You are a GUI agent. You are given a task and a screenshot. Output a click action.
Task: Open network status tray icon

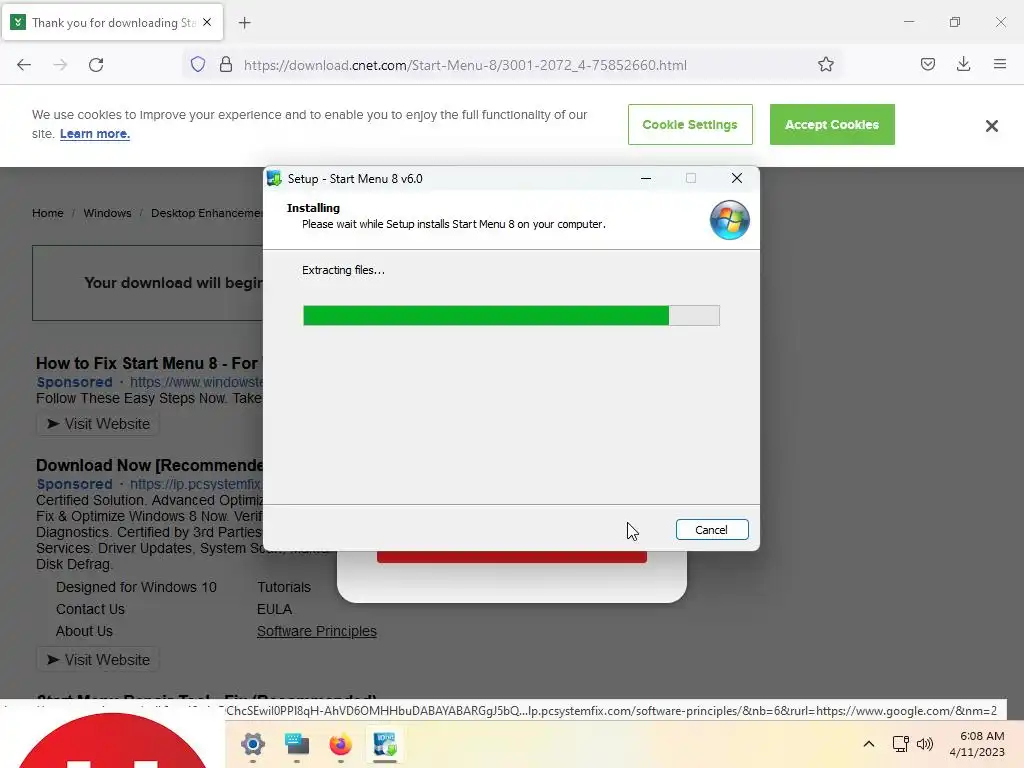pyautogui.click(x=901, y=744)
